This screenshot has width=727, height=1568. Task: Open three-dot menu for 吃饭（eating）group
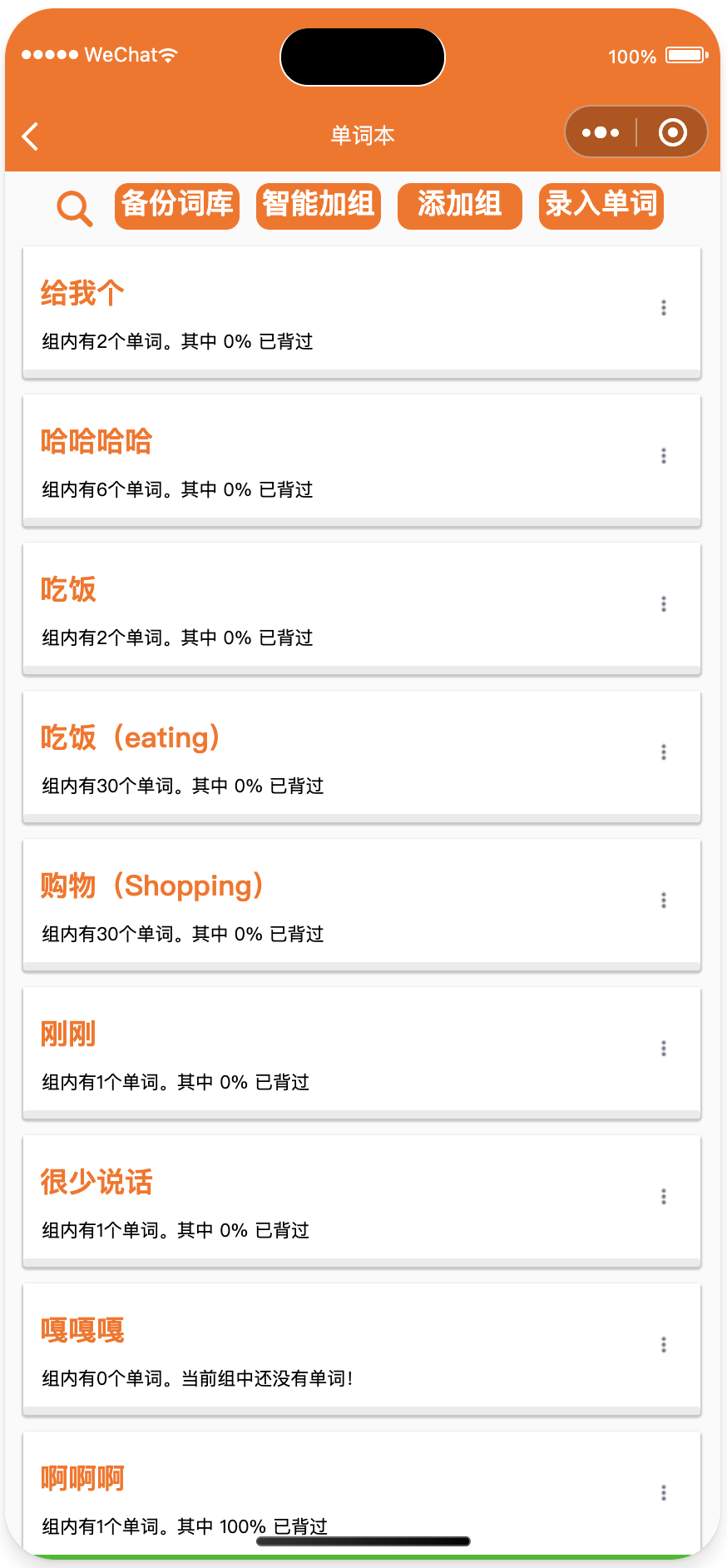664,752
